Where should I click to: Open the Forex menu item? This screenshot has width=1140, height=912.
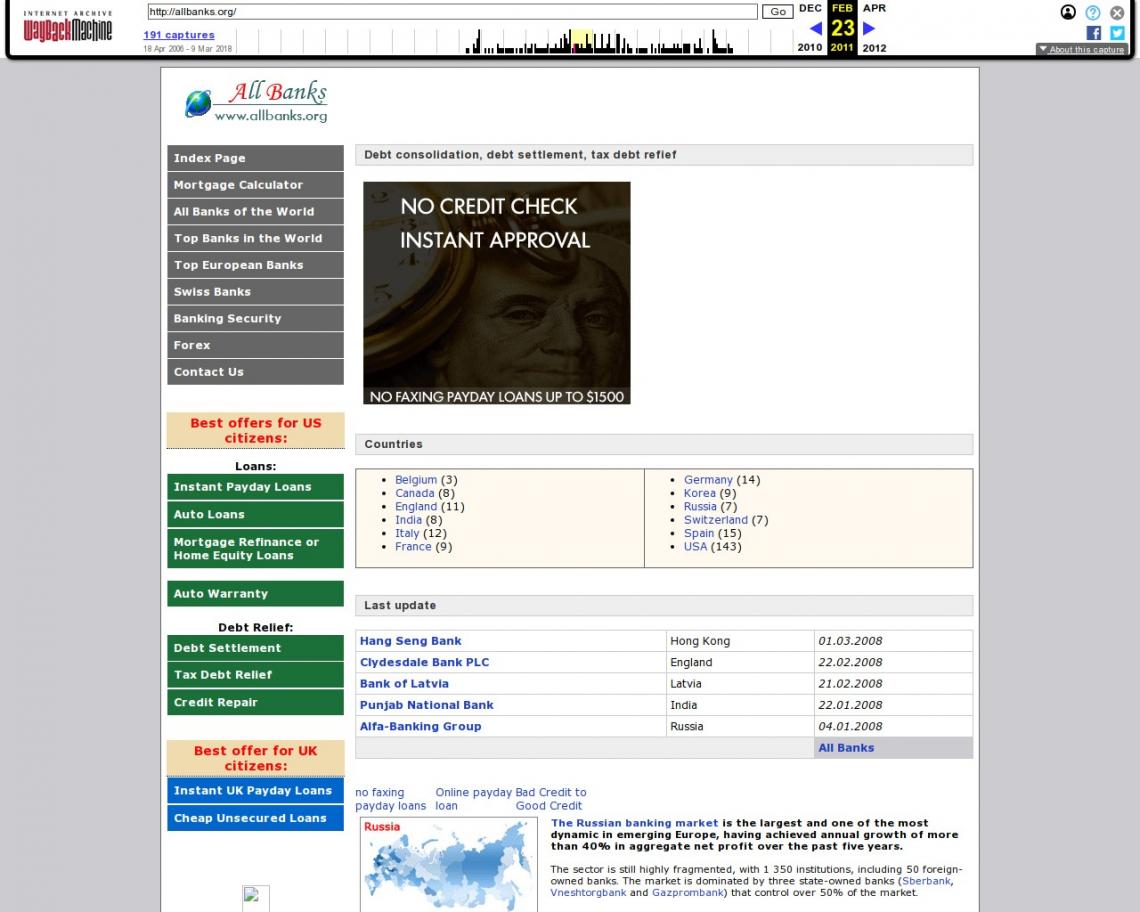[255, 345]
